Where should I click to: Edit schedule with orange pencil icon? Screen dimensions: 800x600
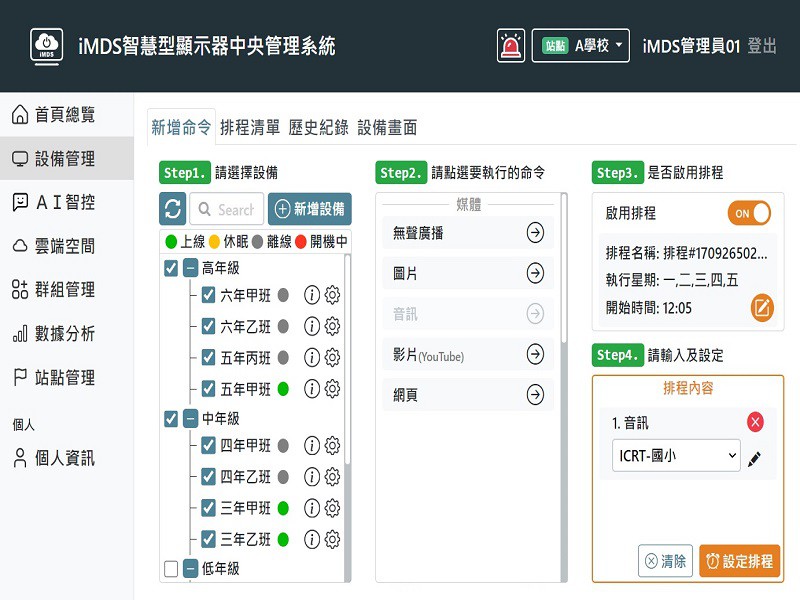click(762, 308)
